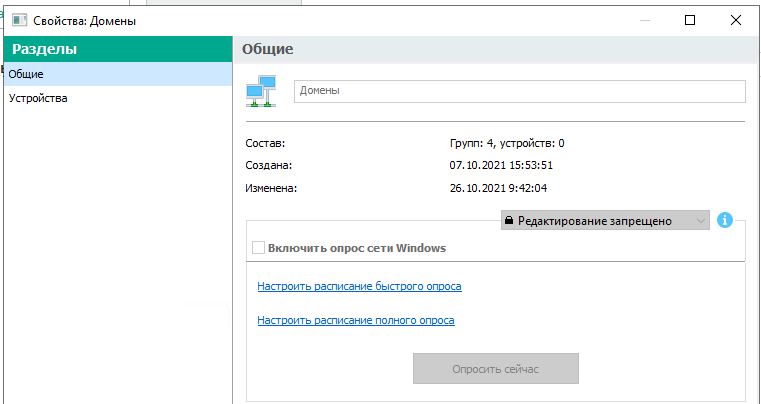The height and width of the screenshot is (404, 761).
Task: Open 'Настроить расписание полного опроса' link
Action: click(356, 320)
